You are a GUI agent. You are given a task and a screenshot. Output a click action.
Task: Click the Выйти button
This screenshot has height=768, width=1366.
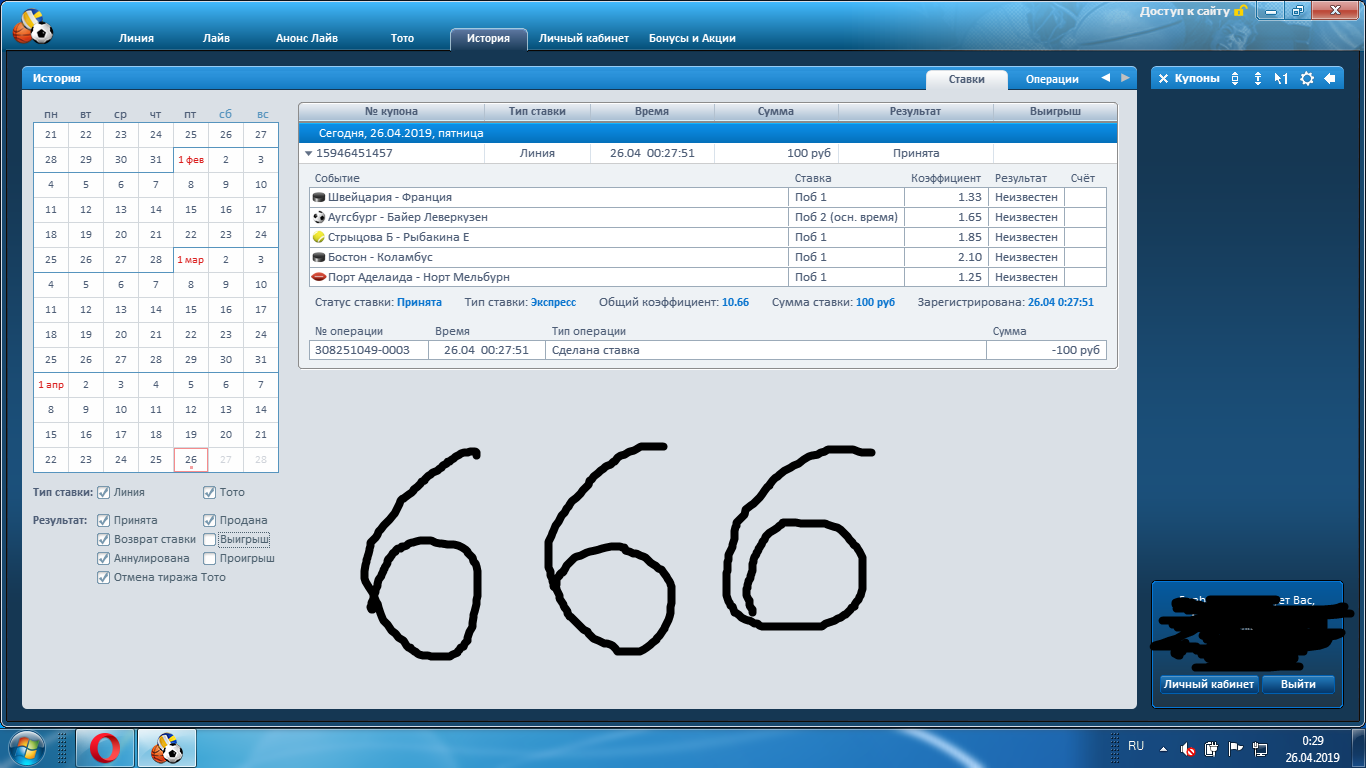tap(1297, 684)
